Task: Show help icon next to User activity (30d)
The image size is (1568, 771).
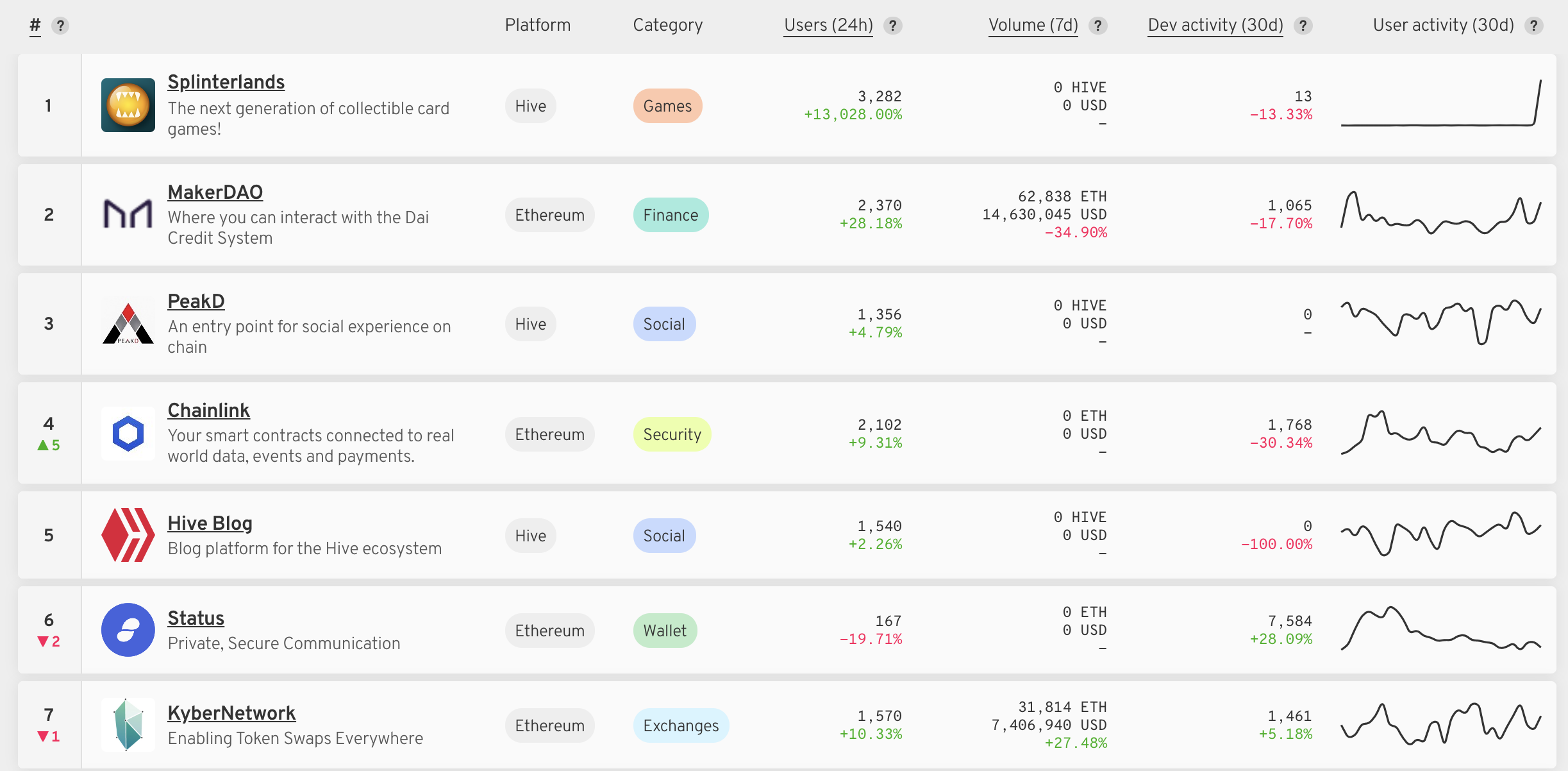Action: point(1534,26)
